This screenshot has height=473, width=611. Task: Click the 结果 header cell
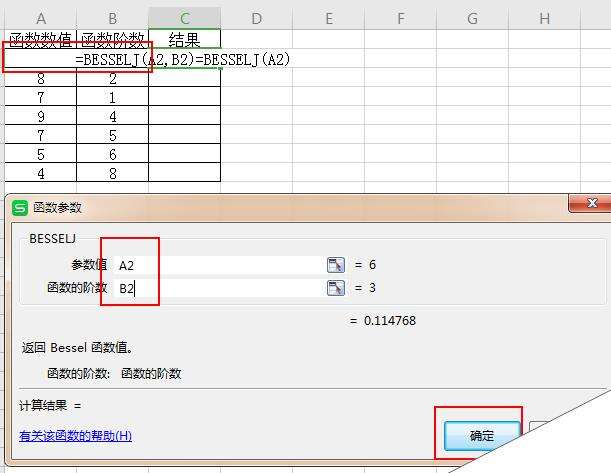185,39
